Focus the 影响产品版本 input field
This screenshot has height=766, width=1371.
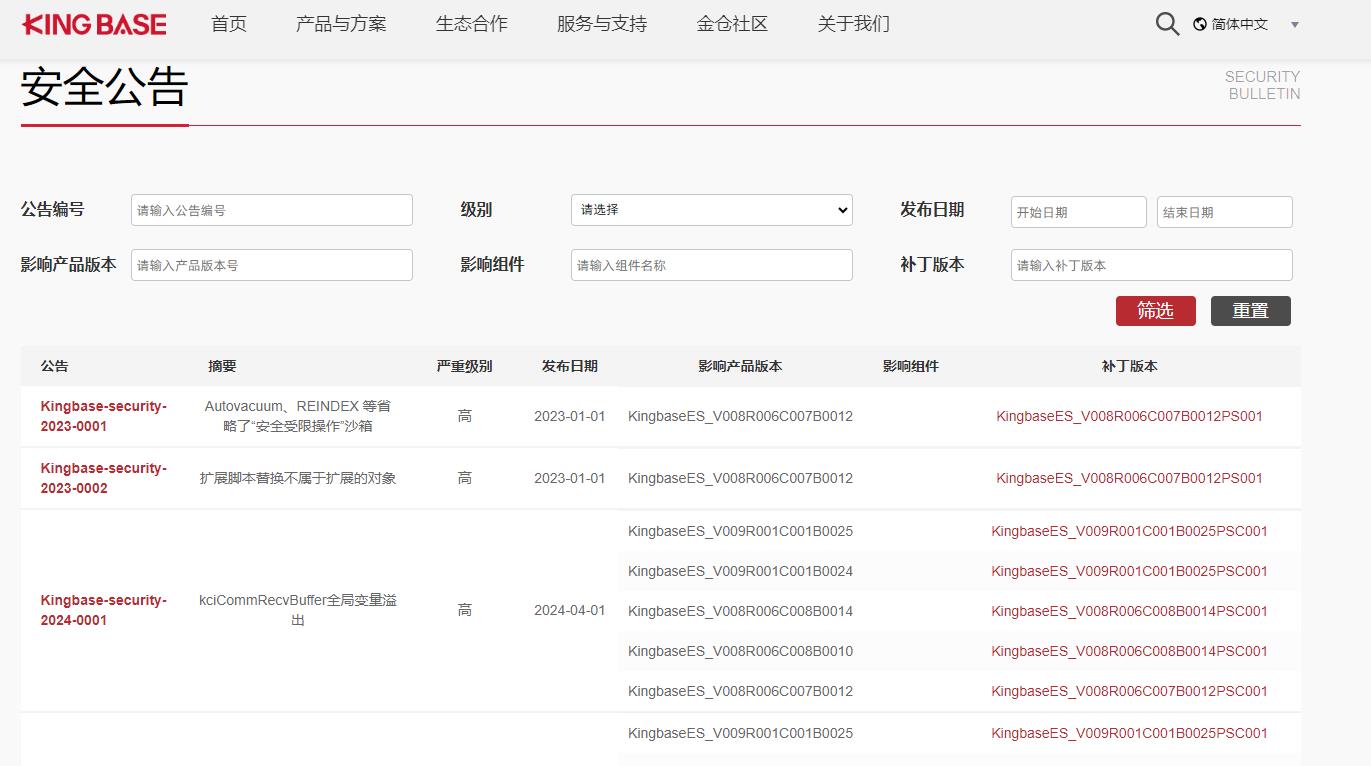[x=272, y=265]
